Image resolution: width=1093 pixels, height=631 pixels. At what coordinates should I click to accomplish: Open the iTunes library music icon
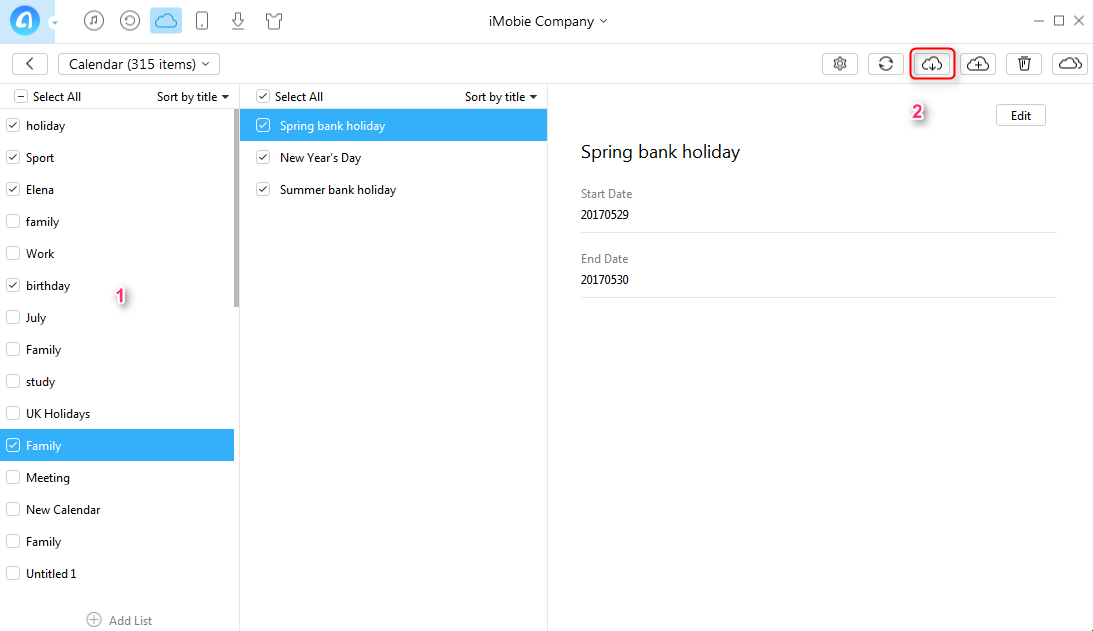coord(93,21)
